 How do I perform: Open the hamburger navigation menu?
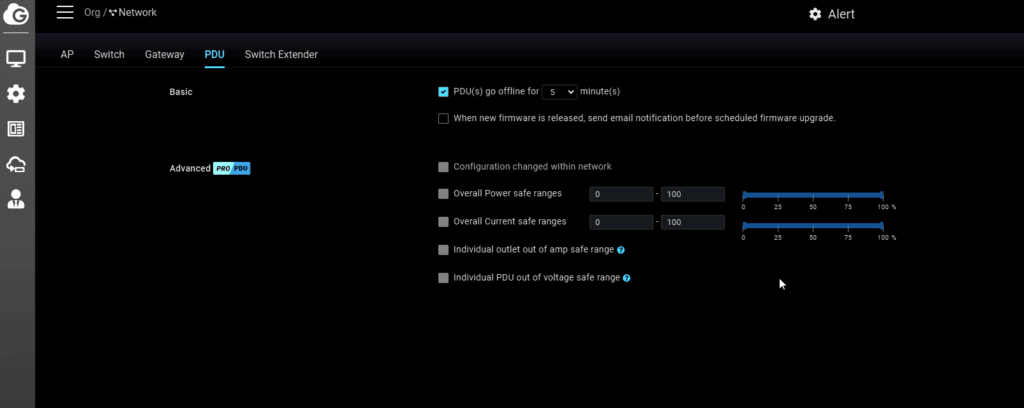click(x=65, y=12)
